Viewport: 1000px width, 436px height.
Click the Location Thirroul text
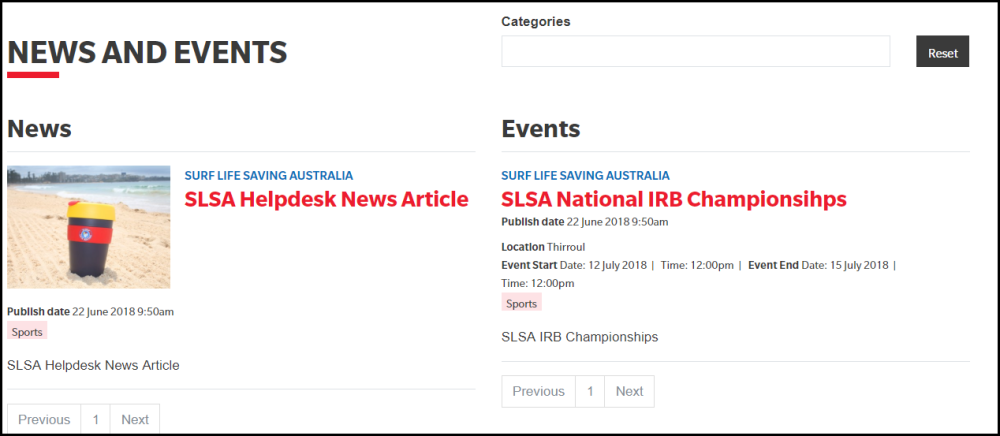(543, 247)
